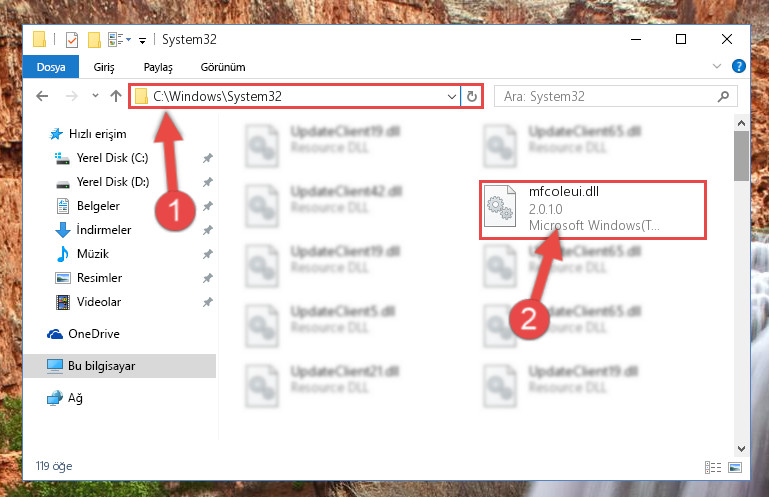Open the Dosya tab
This screenshot has width=769, height=497.
point(51,67)
